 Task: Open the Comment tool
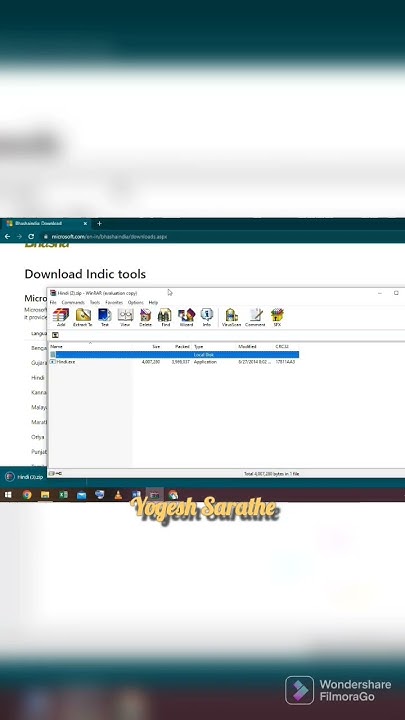pos(255,315)
